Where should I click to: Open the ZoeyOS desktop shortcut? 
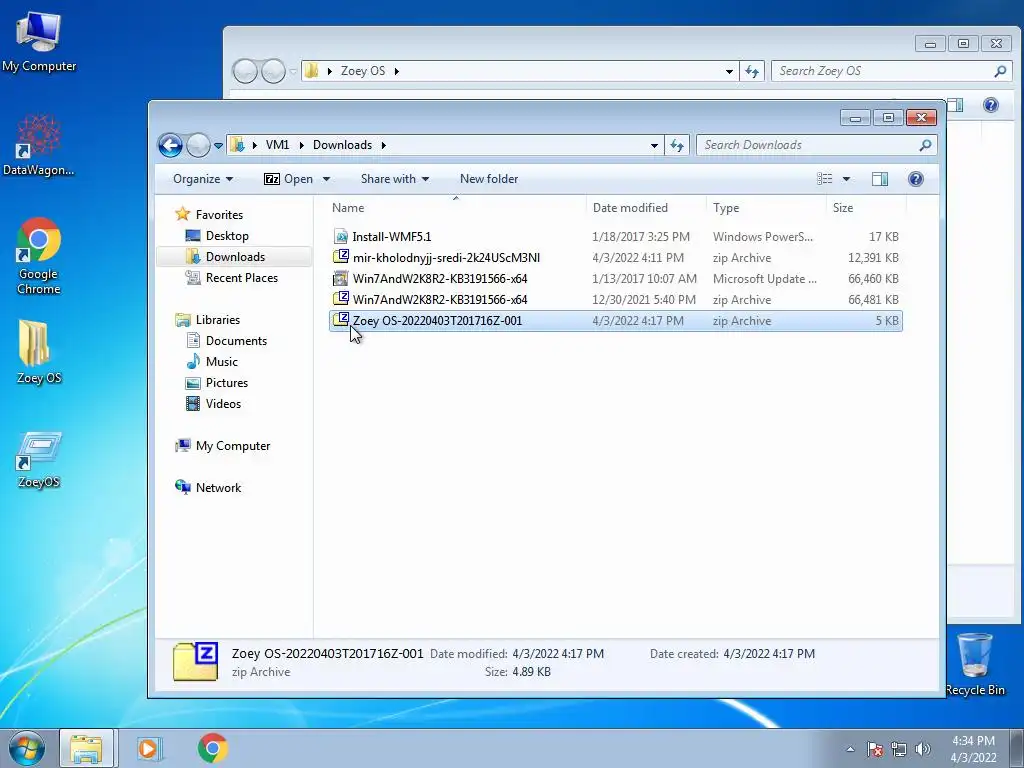pos(39,460)
